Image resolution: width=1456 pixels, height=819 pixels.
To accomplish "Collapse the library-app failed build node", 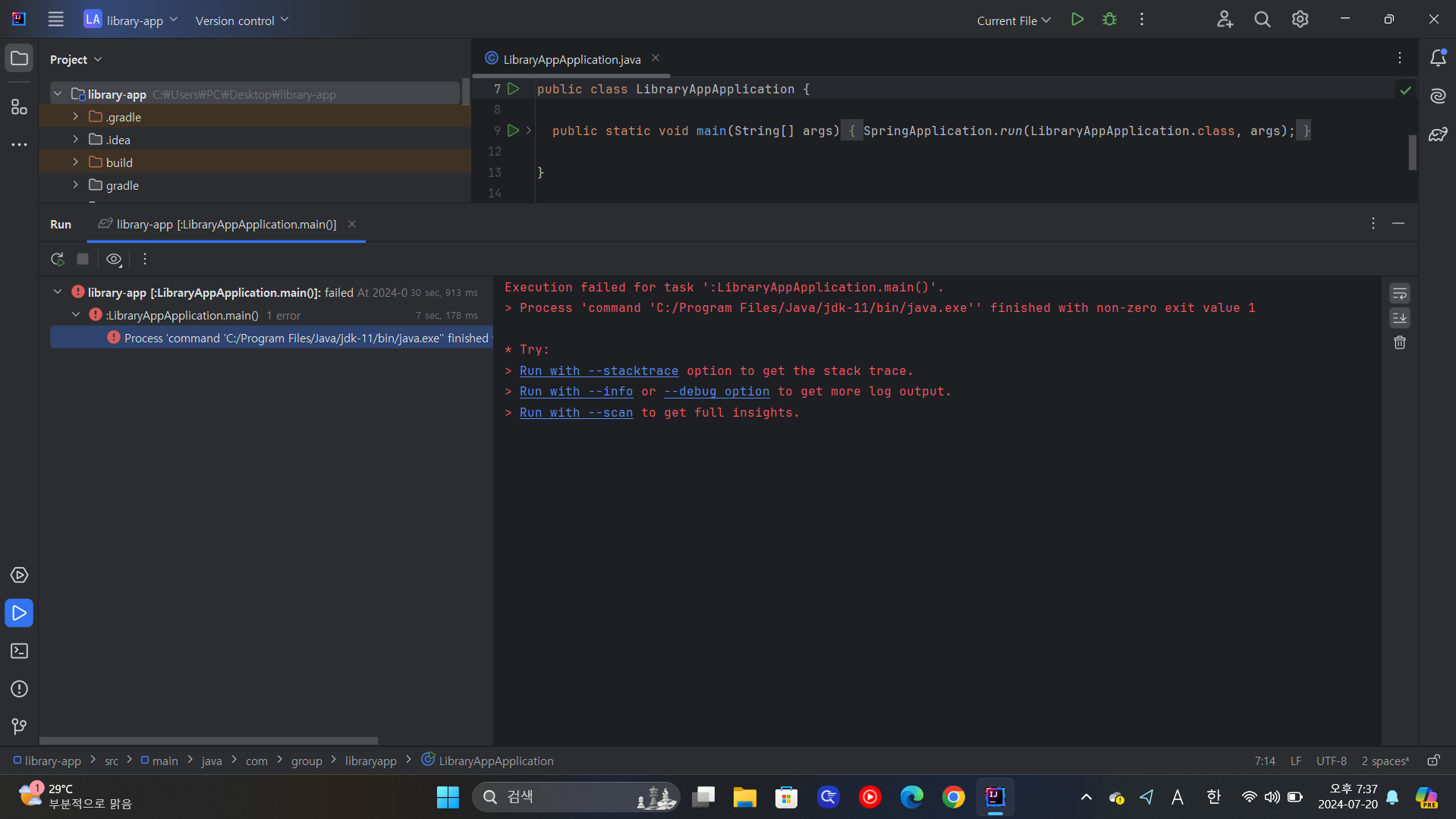I will coord(58,292).
